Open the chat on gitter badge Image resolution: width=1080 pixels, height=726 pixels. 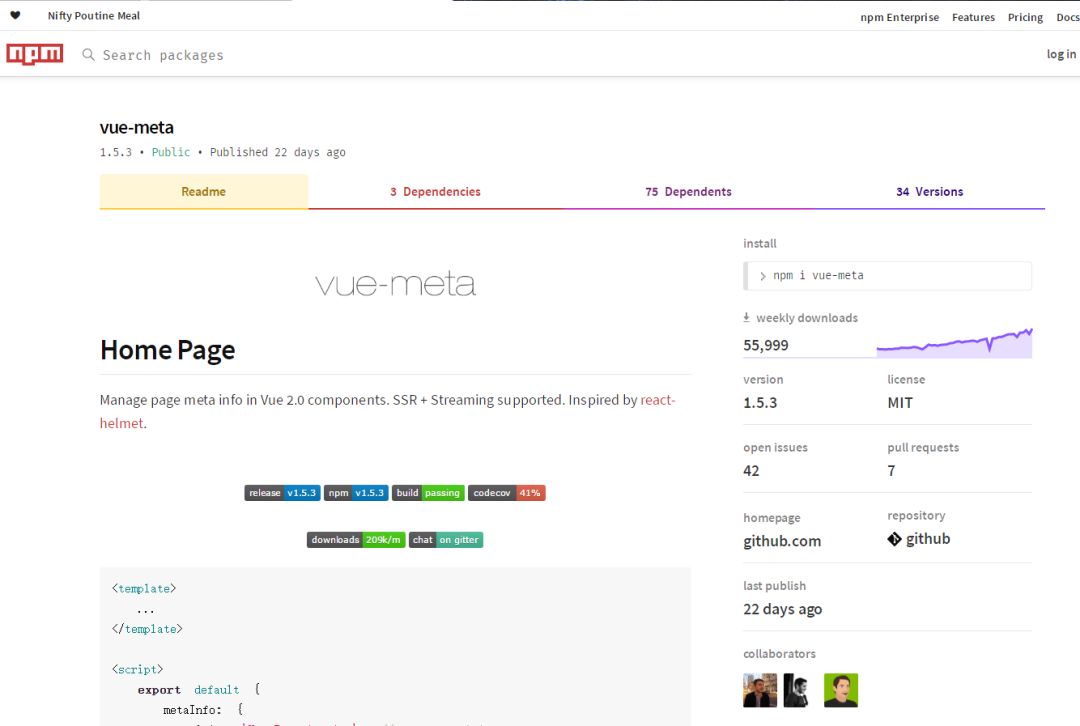coord(446,539)
